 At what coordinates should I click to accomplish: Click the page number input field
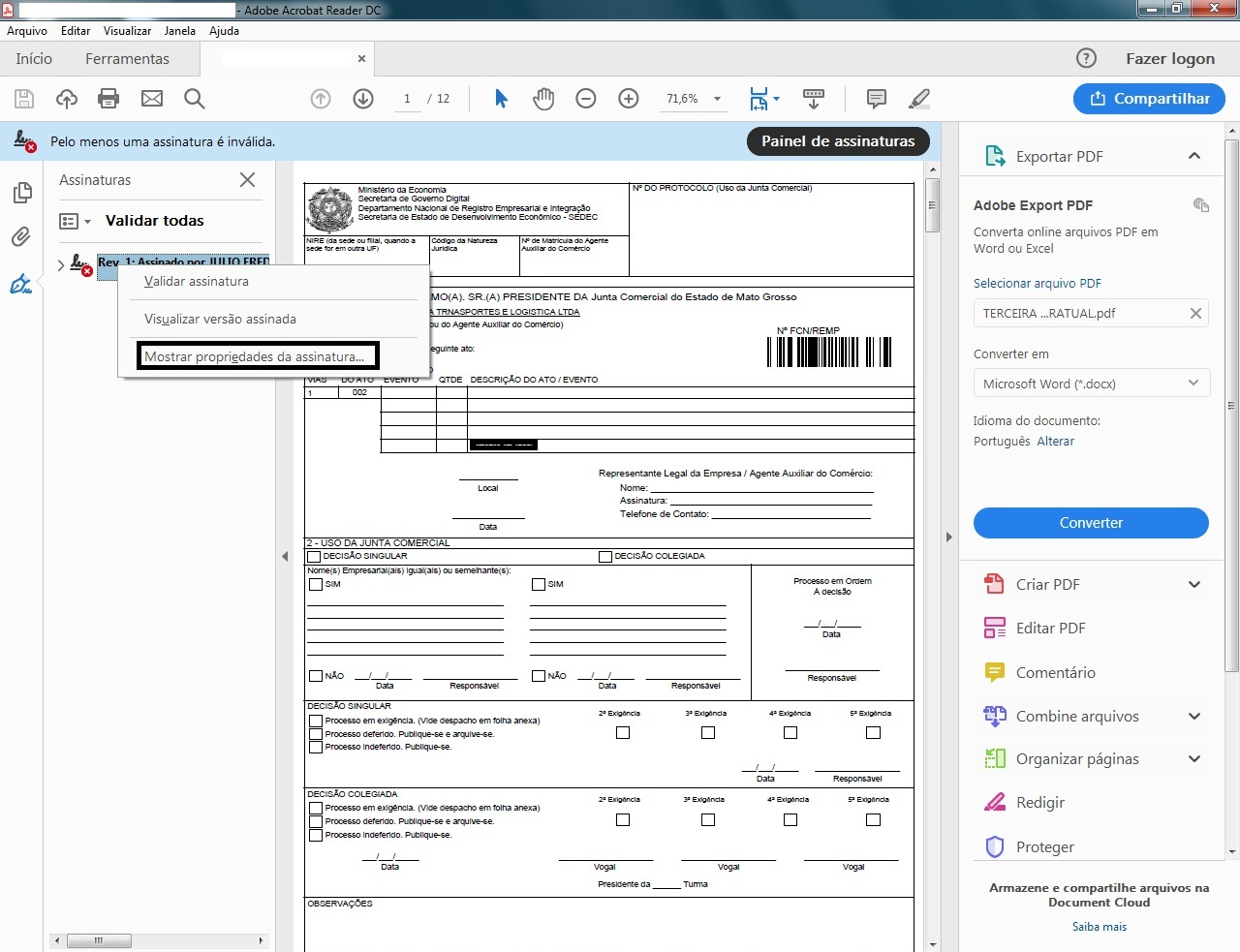[x=407, y=99]
